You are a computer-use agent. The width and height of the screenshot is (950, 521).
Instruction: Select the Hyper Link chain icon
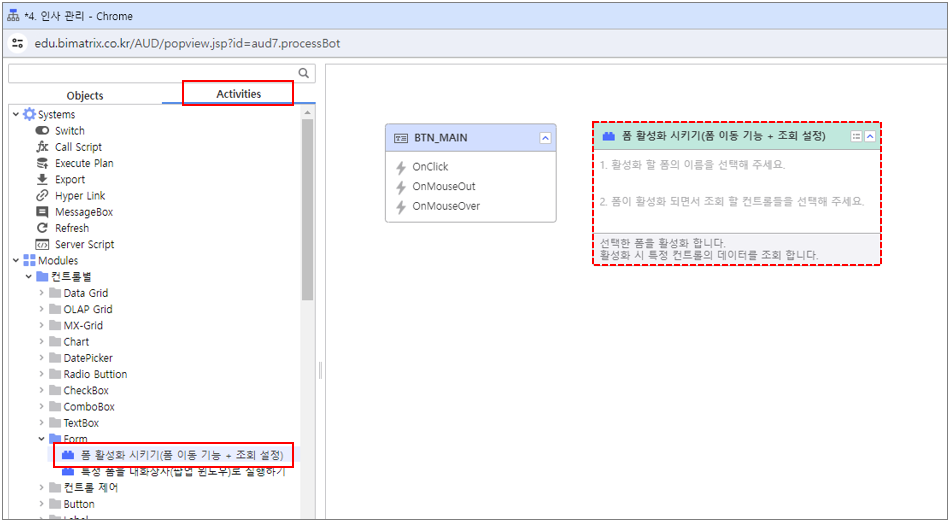[x=42, y=196]
